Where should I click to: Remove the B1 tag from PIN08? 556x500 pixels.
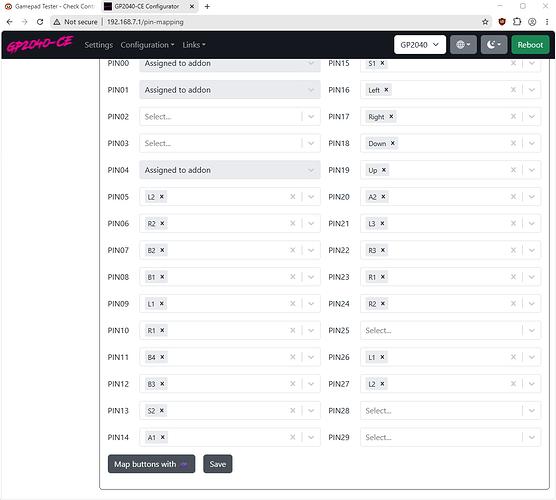coord(162,277)
